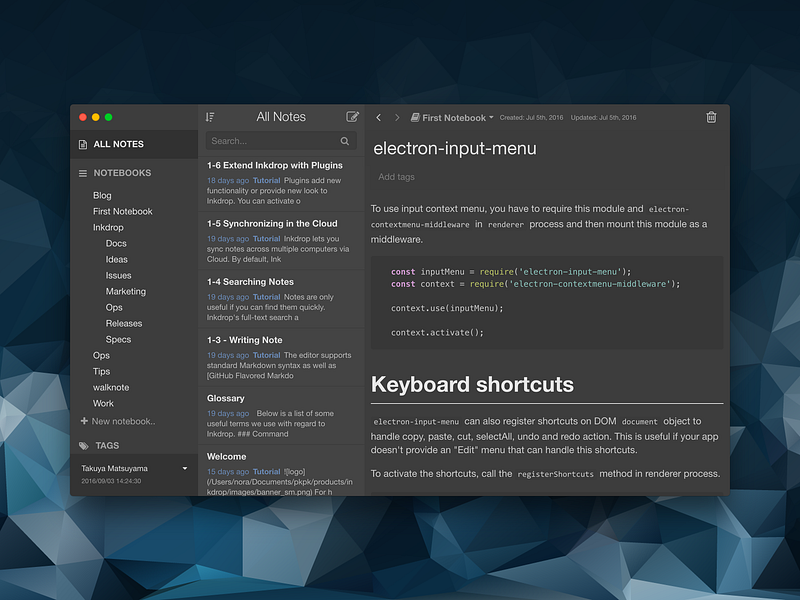Image resolution: width=800 pixels, height=600 pixels.
Task: Open the Issues sub-notebook
Action: pos(118,276)
